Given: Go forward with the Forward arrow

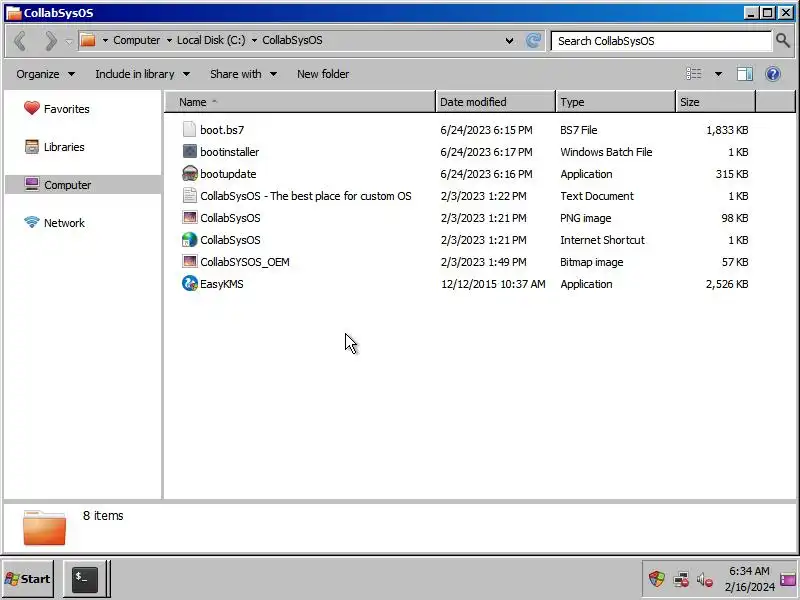Looking at the screenshot, I should (x=50, y=40).
